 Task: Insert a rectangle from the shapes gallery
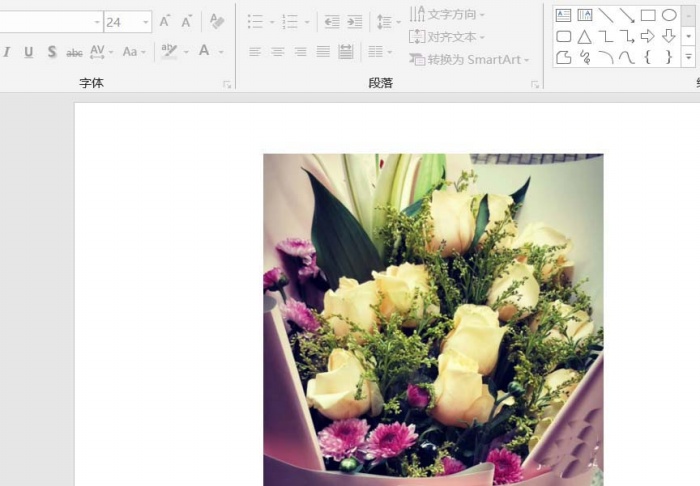point(647,15)
